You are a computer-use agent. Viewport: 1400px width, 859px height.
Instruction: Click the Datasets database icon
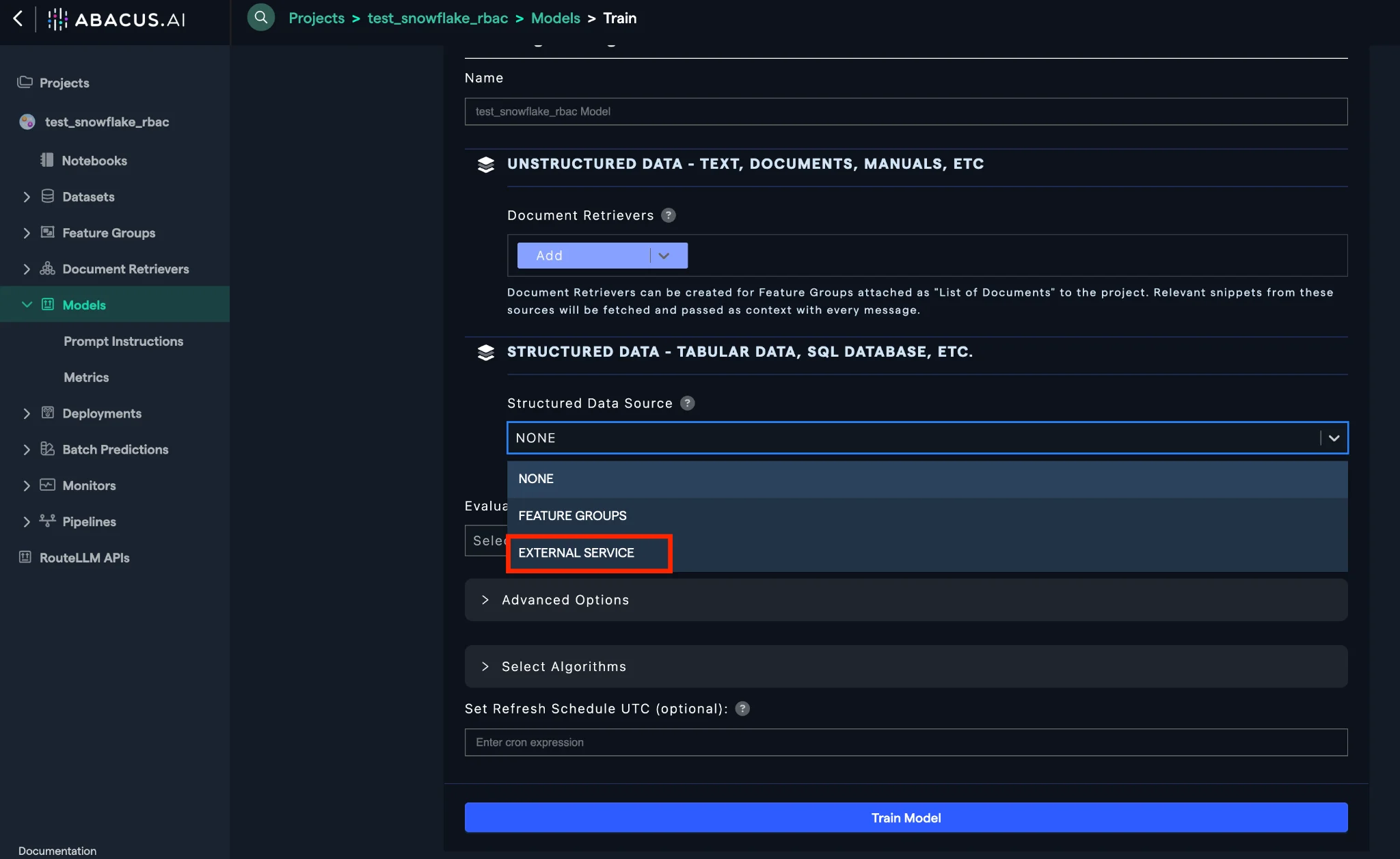tap(47, 197)
